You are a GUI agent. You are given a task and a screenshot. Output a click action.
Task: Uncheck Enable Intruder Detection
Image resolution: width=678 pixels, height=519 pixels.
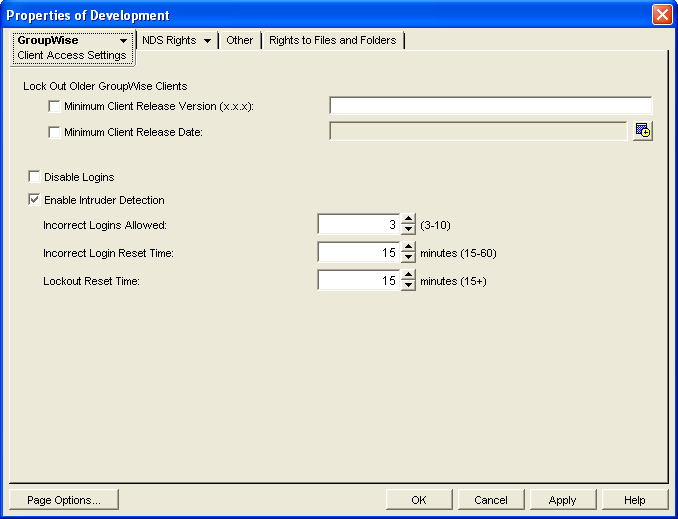[x=34, y=199]
